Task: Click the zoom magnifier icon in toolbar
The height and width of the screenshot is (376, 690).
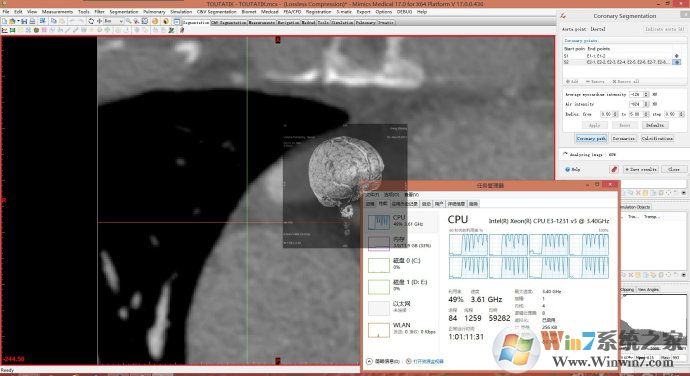Action: click(x=128, y=21)
